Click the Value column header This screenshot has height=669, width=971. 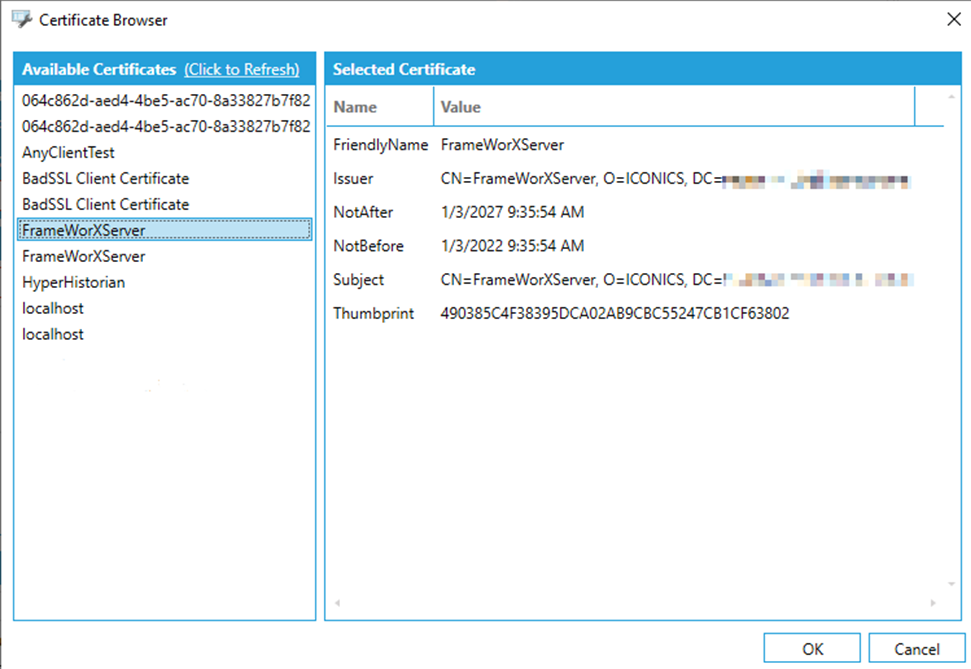[x=674, y=107]
